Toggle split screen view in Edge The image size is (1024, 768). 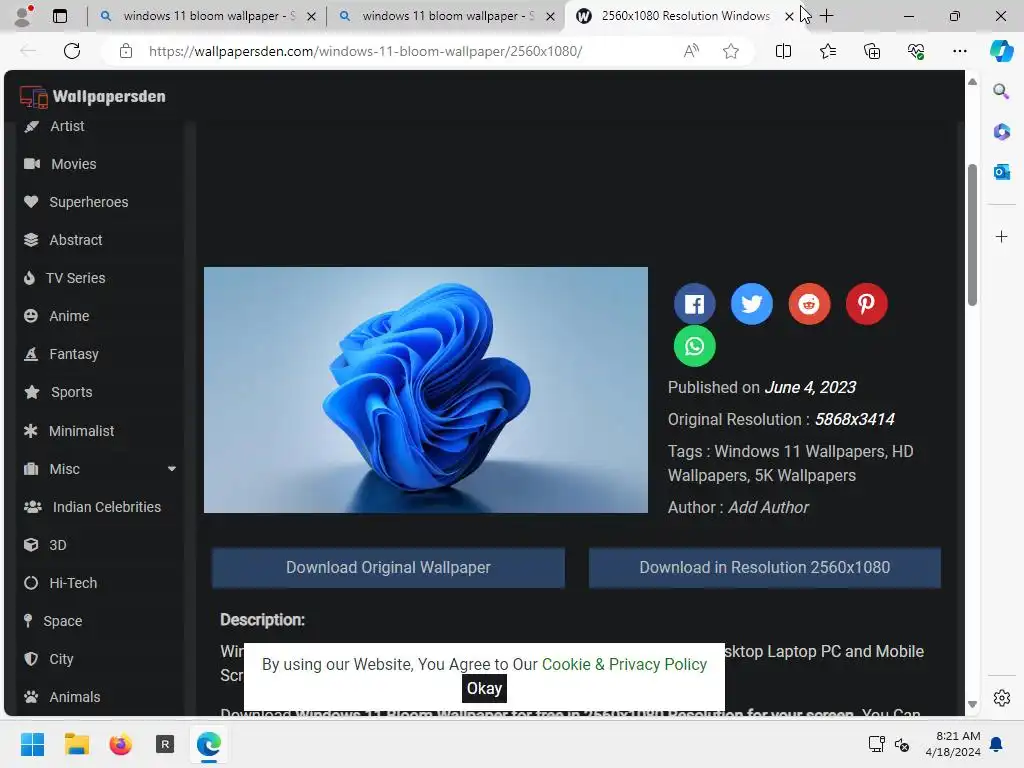[783, 51]
